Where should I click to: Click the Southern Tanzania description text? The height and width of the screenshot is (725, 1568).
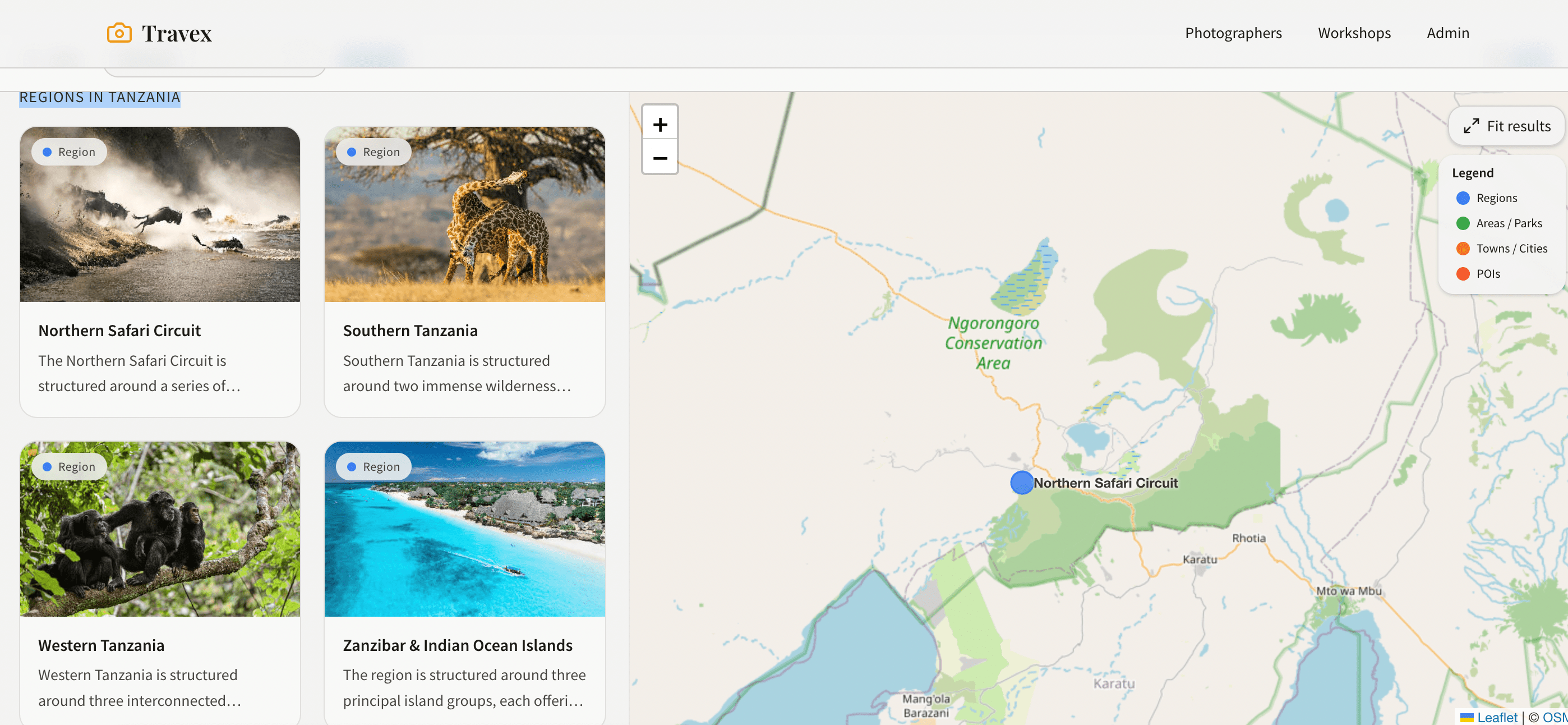point(457,374)
